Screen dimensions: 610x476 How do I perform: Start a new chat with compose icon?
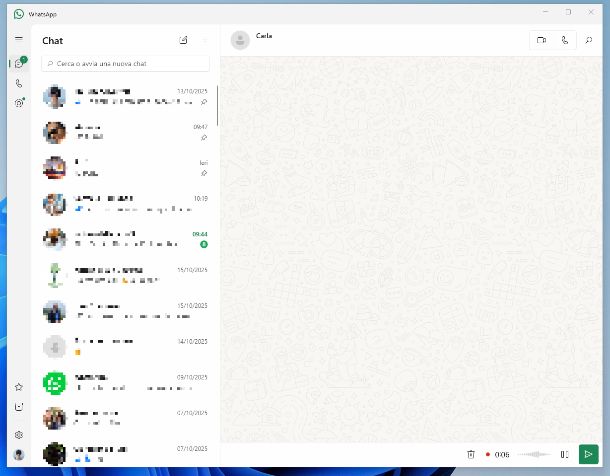[x=184, y=40]
